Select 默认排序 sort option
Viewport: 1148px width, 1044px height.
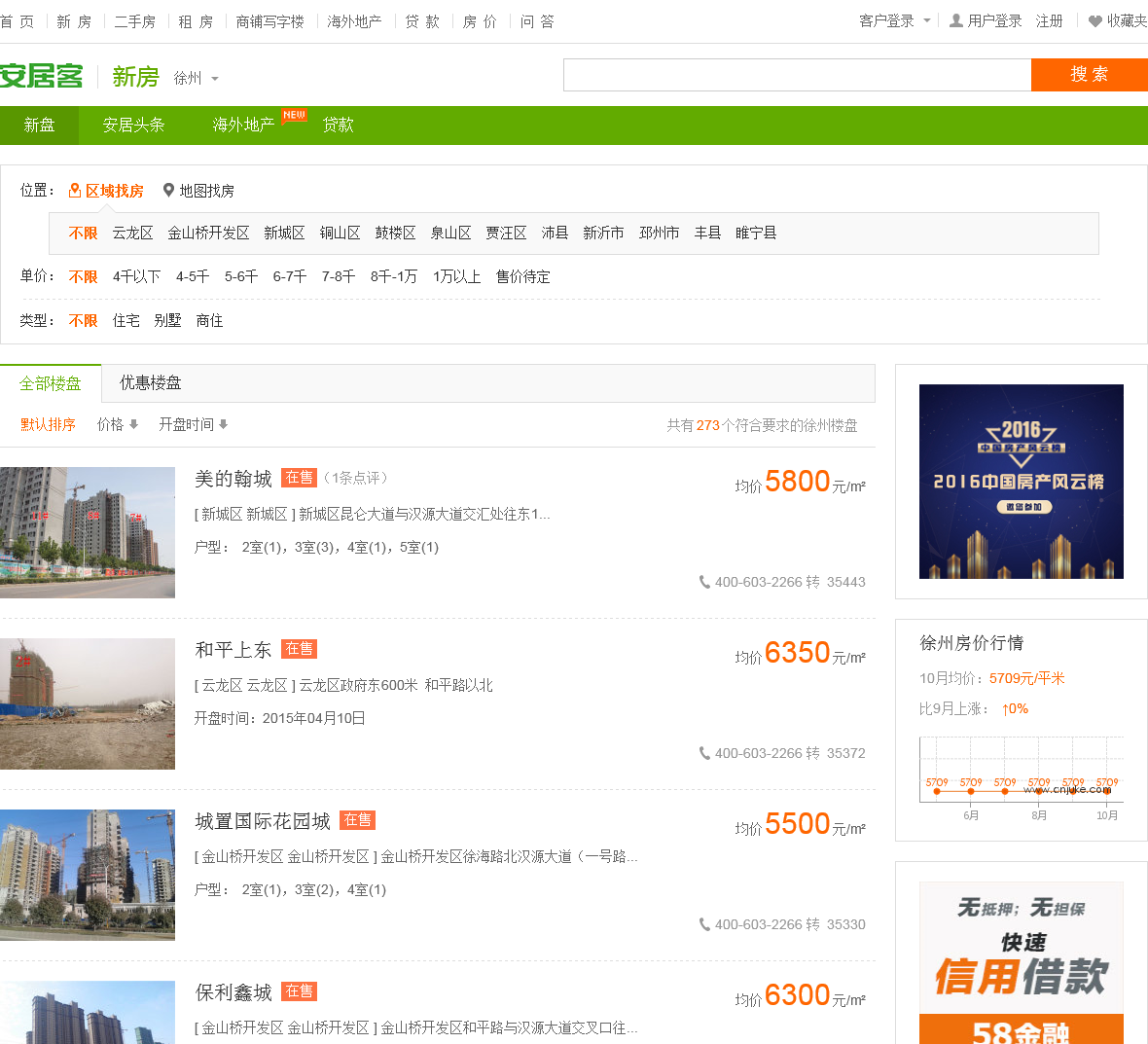click(x=49, y=424)
